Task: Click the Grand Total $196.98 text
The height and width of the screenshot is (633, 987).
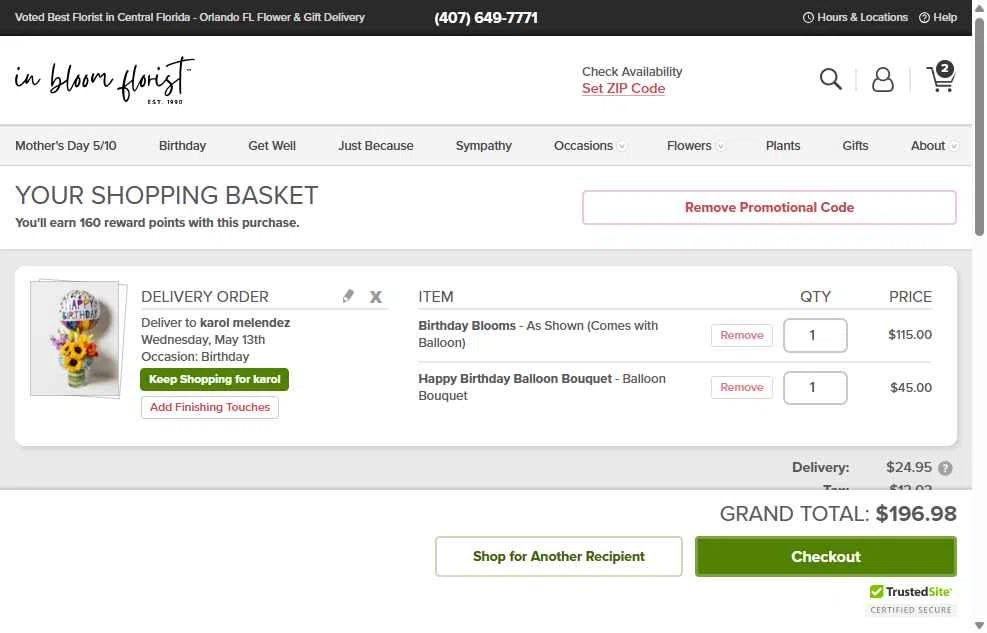Action: coord(838,514)
